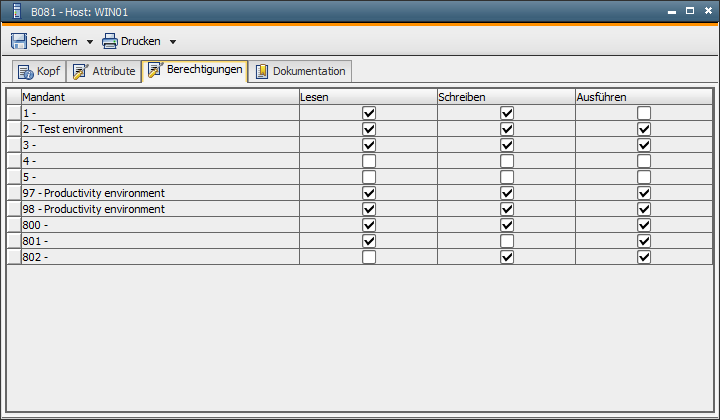Click the Drucken button label
720x420 pixels.
point(141,41)
